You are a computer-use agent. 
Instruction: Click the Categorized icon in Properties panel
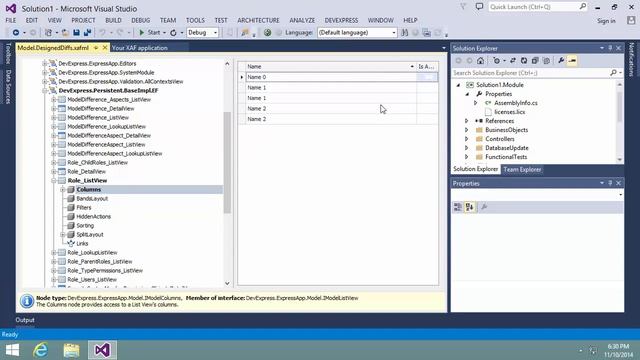(458, 207)
